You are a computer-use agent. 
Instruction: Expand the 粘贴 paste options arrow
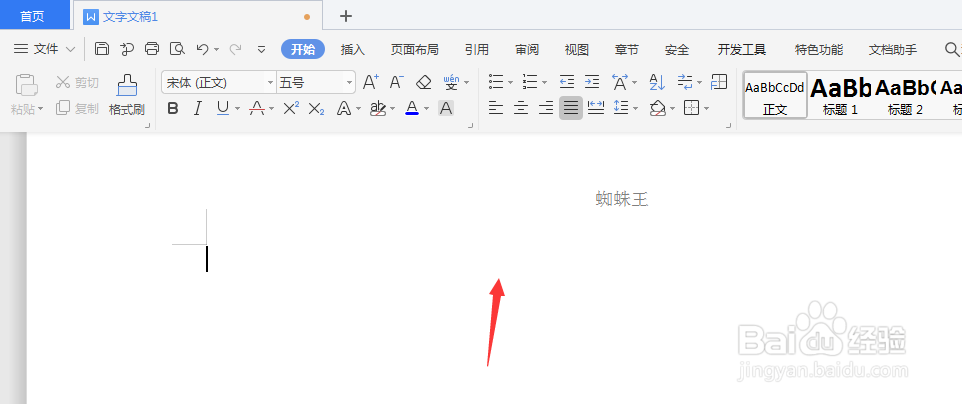pyautogui.click(x=40, y=109)
